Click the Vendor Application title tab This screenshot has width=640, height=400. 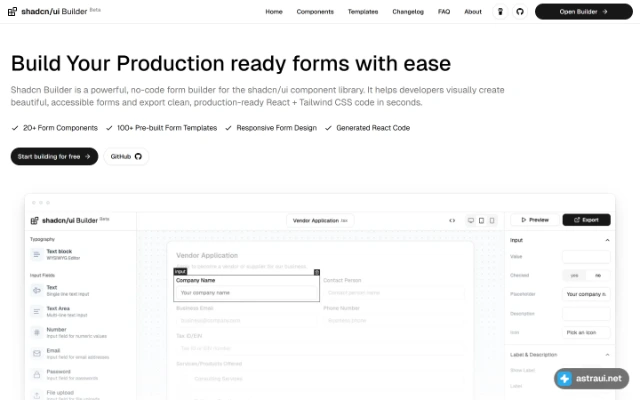coord(320,220)
